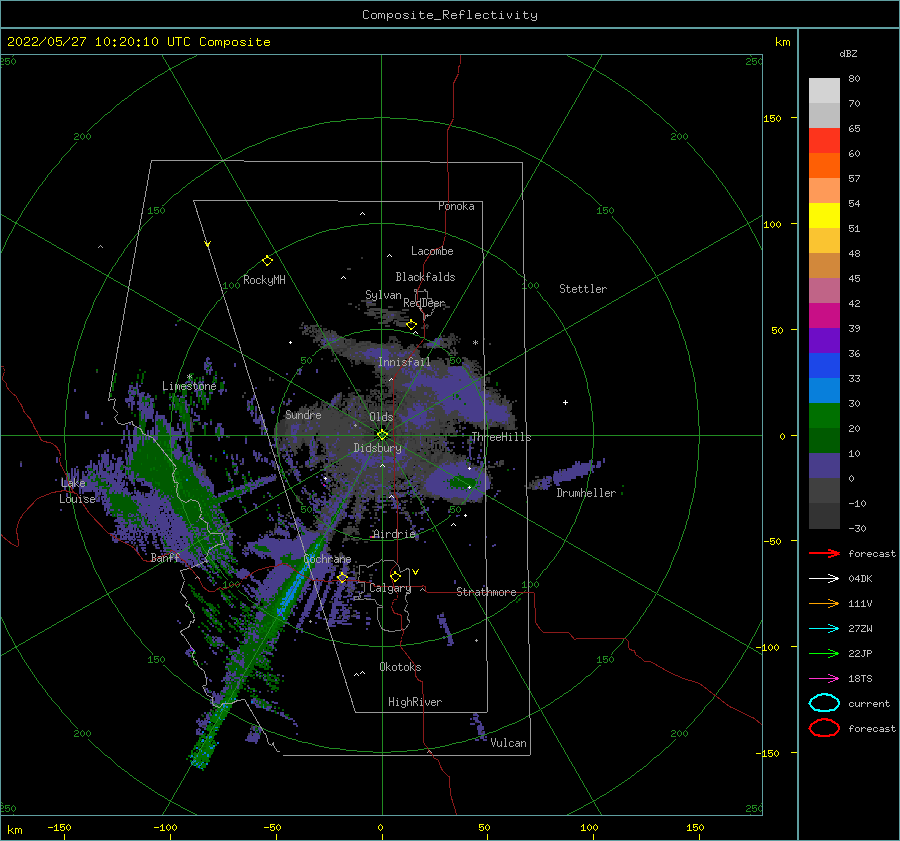The width and height of the screenshot is (900, 841).
Task: Click the Sylvan label
Action: pos(383,295)
